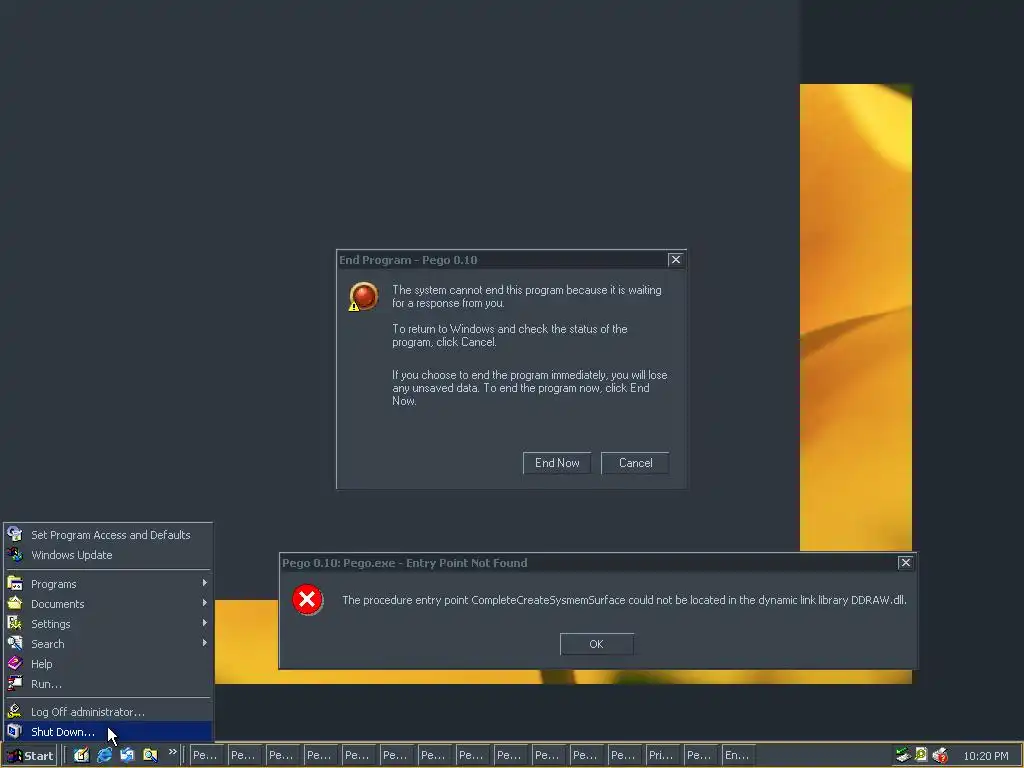1024x768 pixels.
Task: Click the 10:20 PM clock
Action: [985, 756]
